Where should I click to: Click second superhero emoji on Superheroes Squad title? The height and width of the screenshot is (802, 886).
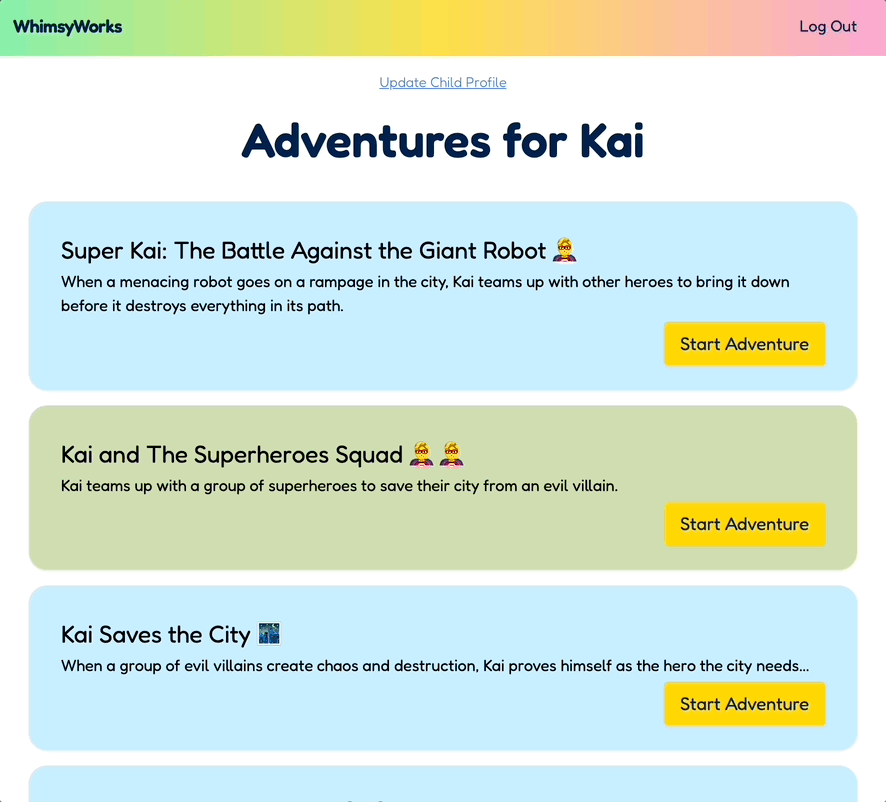pos(452,455)
